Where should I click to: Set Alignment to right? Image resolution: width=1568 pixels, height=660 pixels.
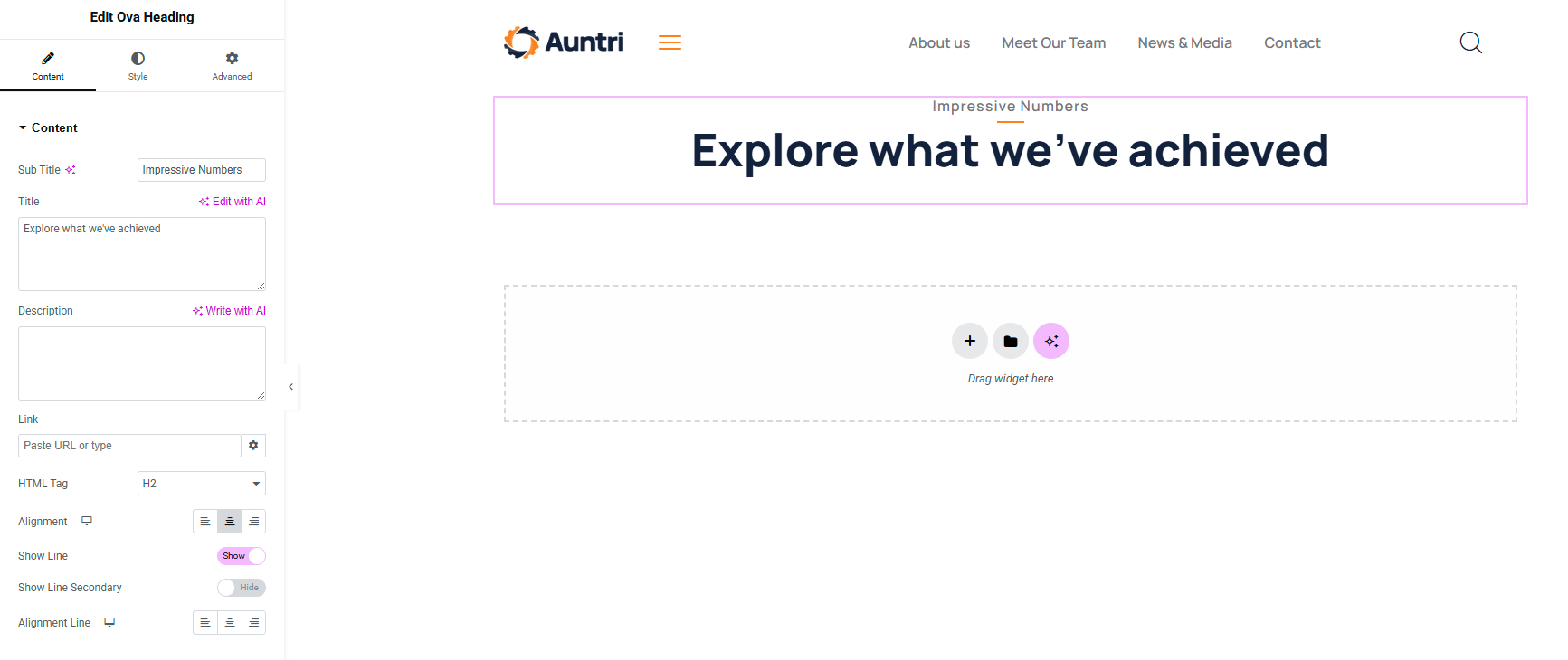(254, 522)
